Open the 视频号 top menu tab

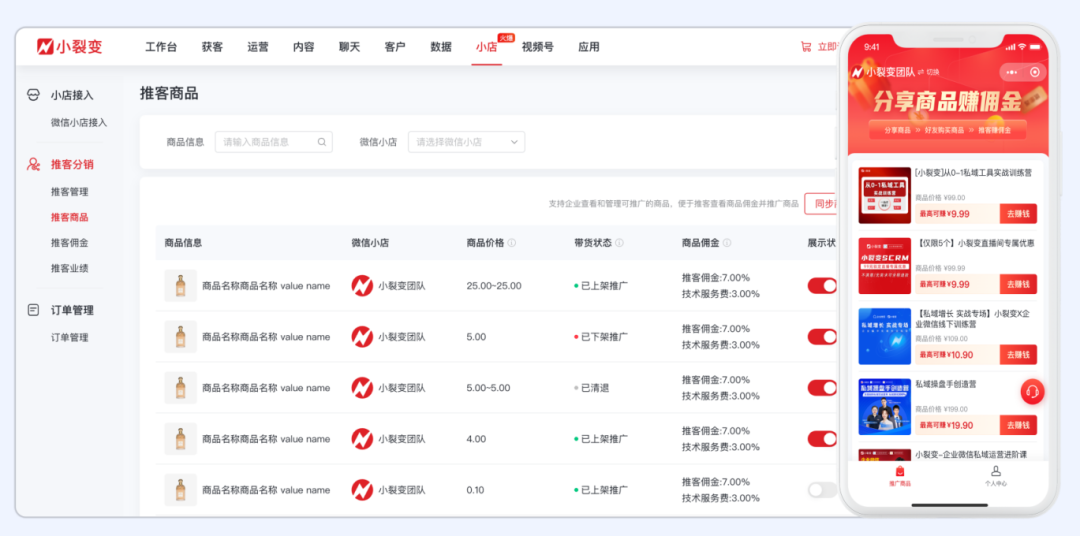tap(537, 47)
